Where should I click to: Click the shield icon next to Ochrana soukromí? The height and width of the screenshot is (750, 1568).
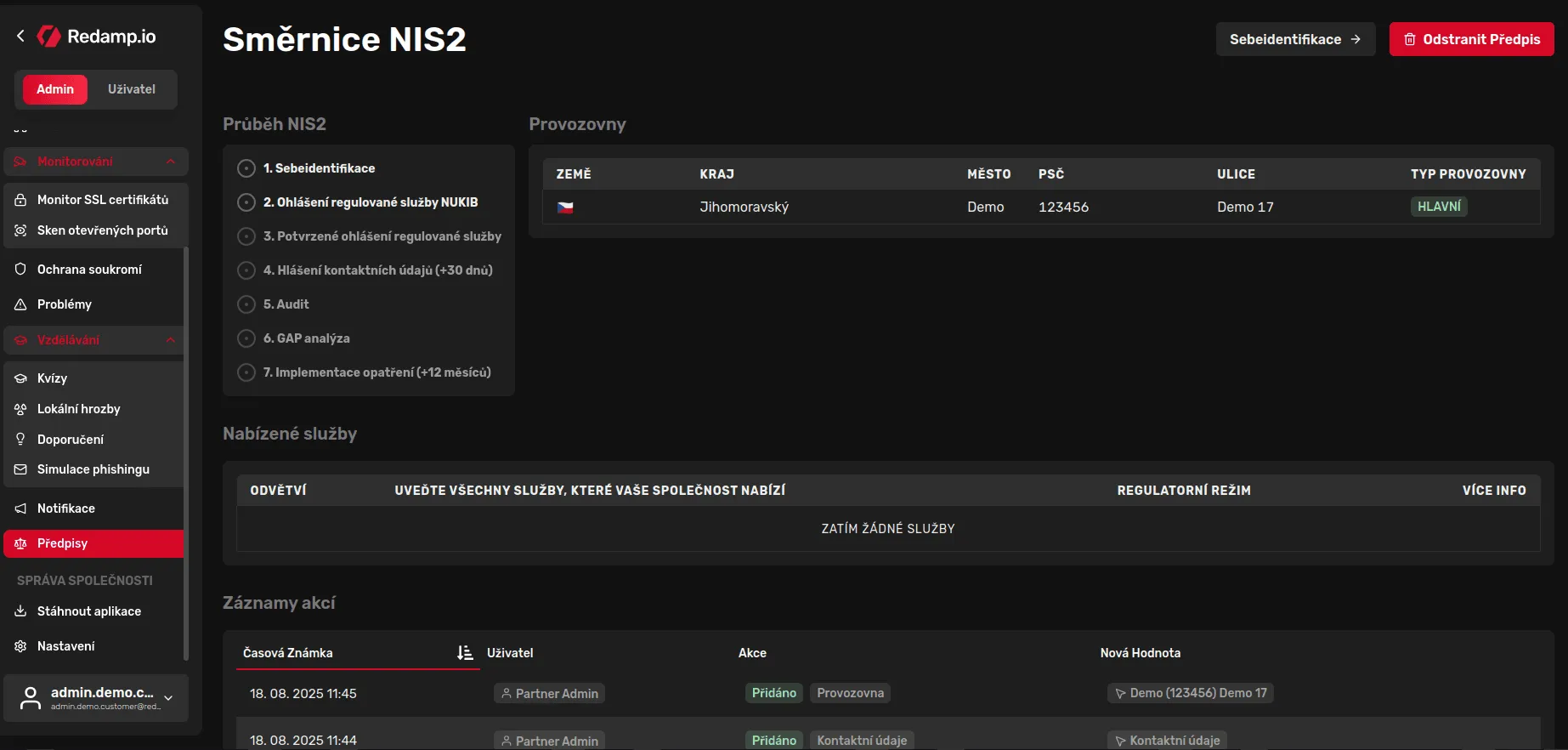(20, 270)
